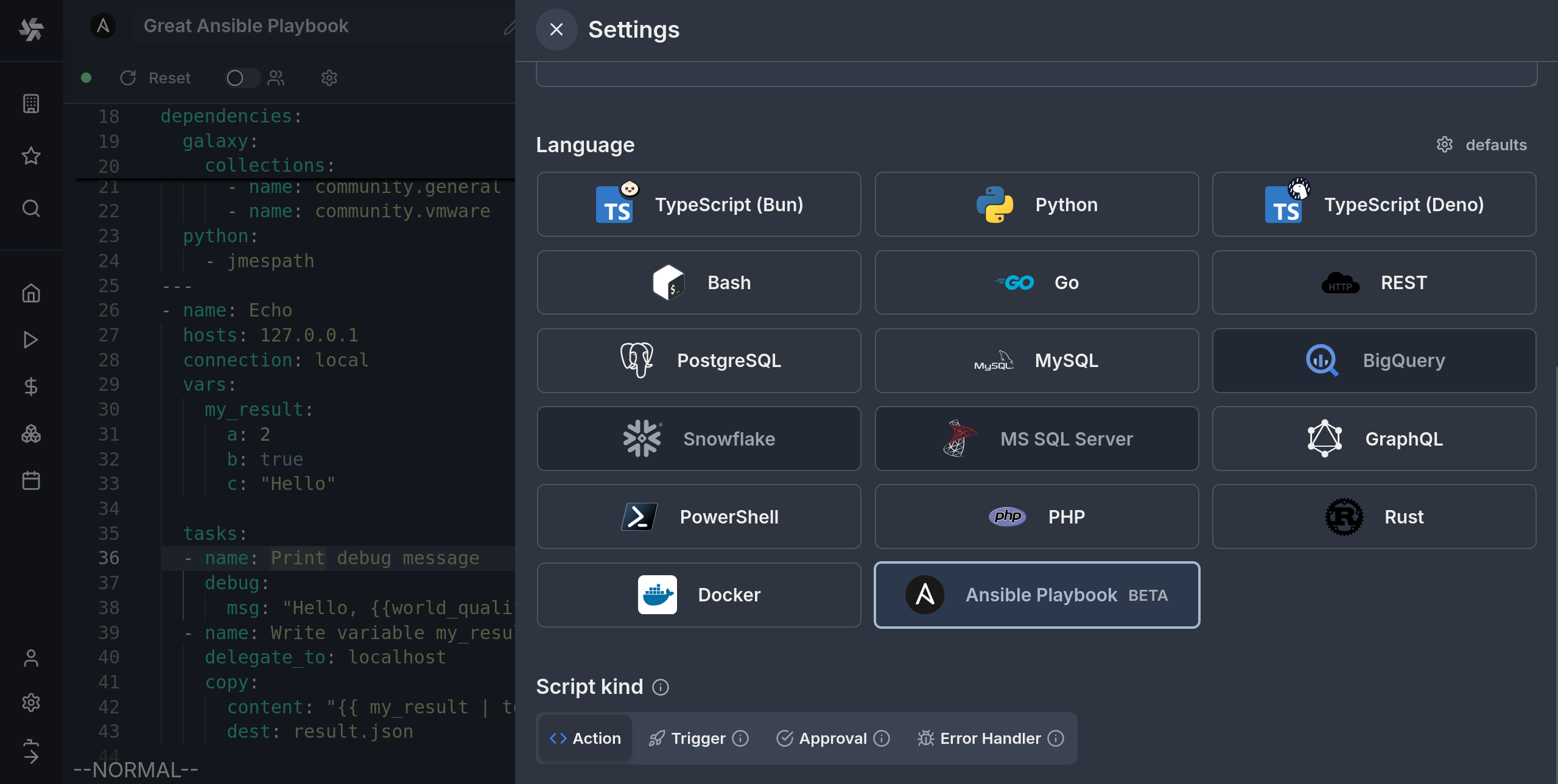Open the collaborators panel near Reset
This screenshot has height=784, width=1558.
(x=276, y=78)
